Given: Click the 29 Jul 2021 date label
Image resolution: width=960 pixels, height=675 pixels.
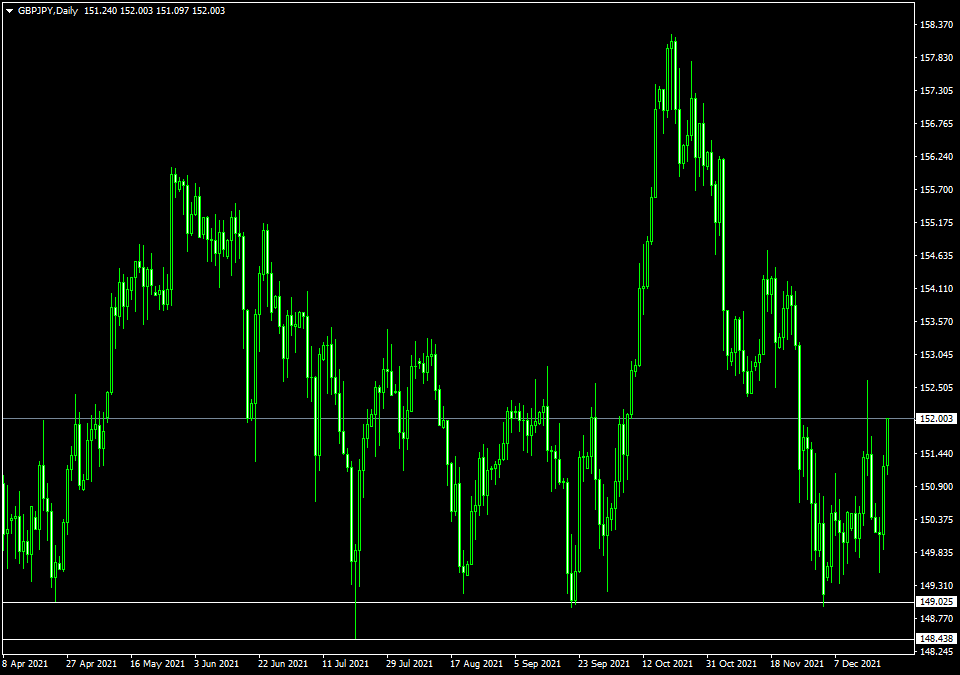Looking at the screenshot, I should click(x=410, y=663).
